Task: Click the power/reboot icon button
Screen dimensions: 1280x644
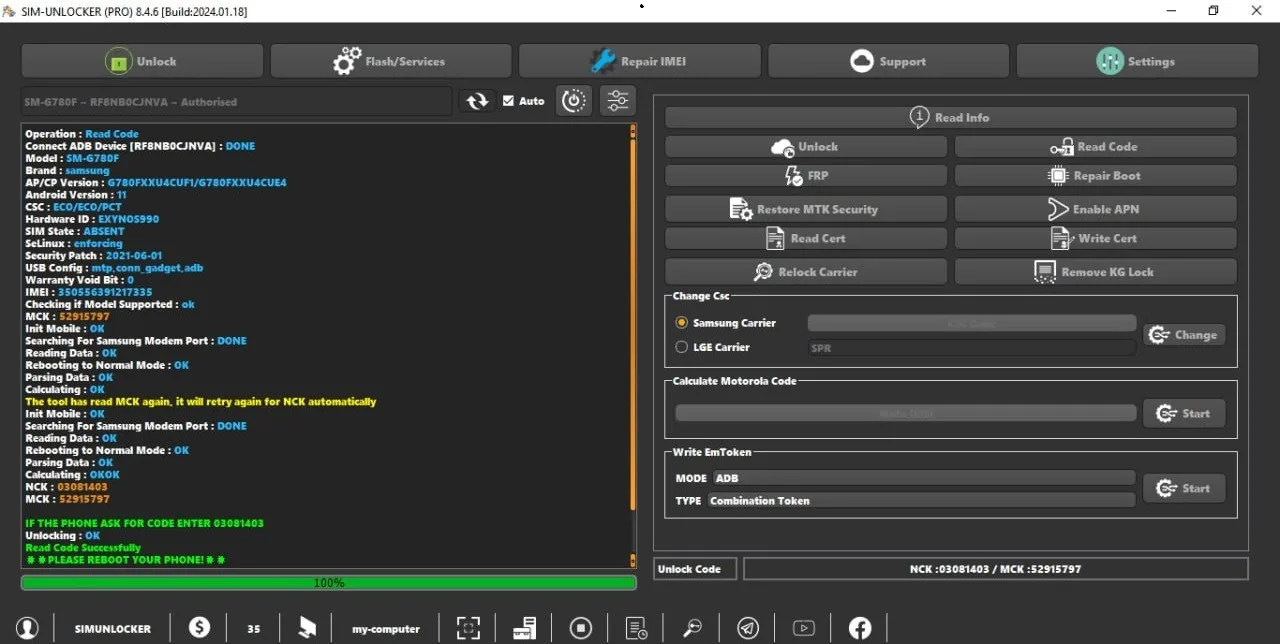Action: (x=574, y=101)
